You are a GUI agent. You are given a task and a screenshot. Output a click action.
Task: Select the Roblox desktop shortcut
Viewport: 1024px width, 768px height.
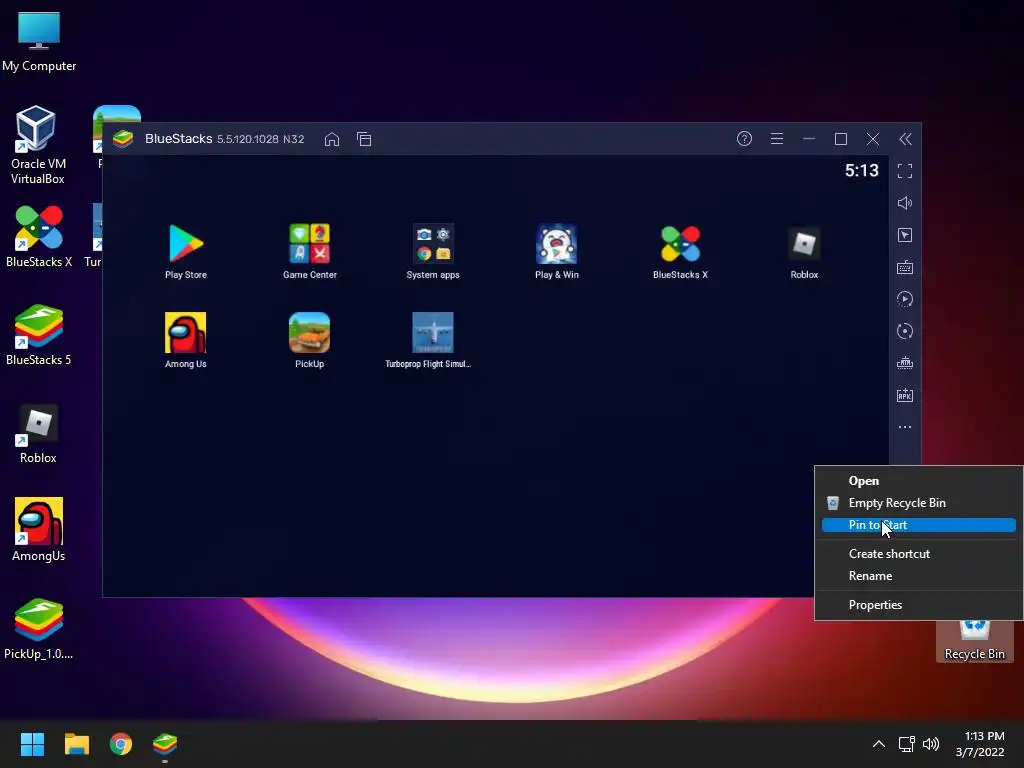click(x=39, y=434)
